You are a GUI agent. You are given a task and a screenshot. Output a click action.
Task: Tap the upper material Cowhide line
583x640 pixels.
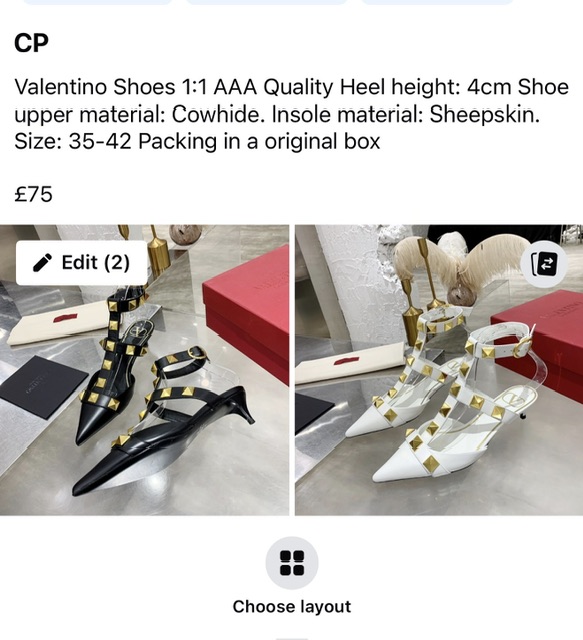(x=277, y=115)
